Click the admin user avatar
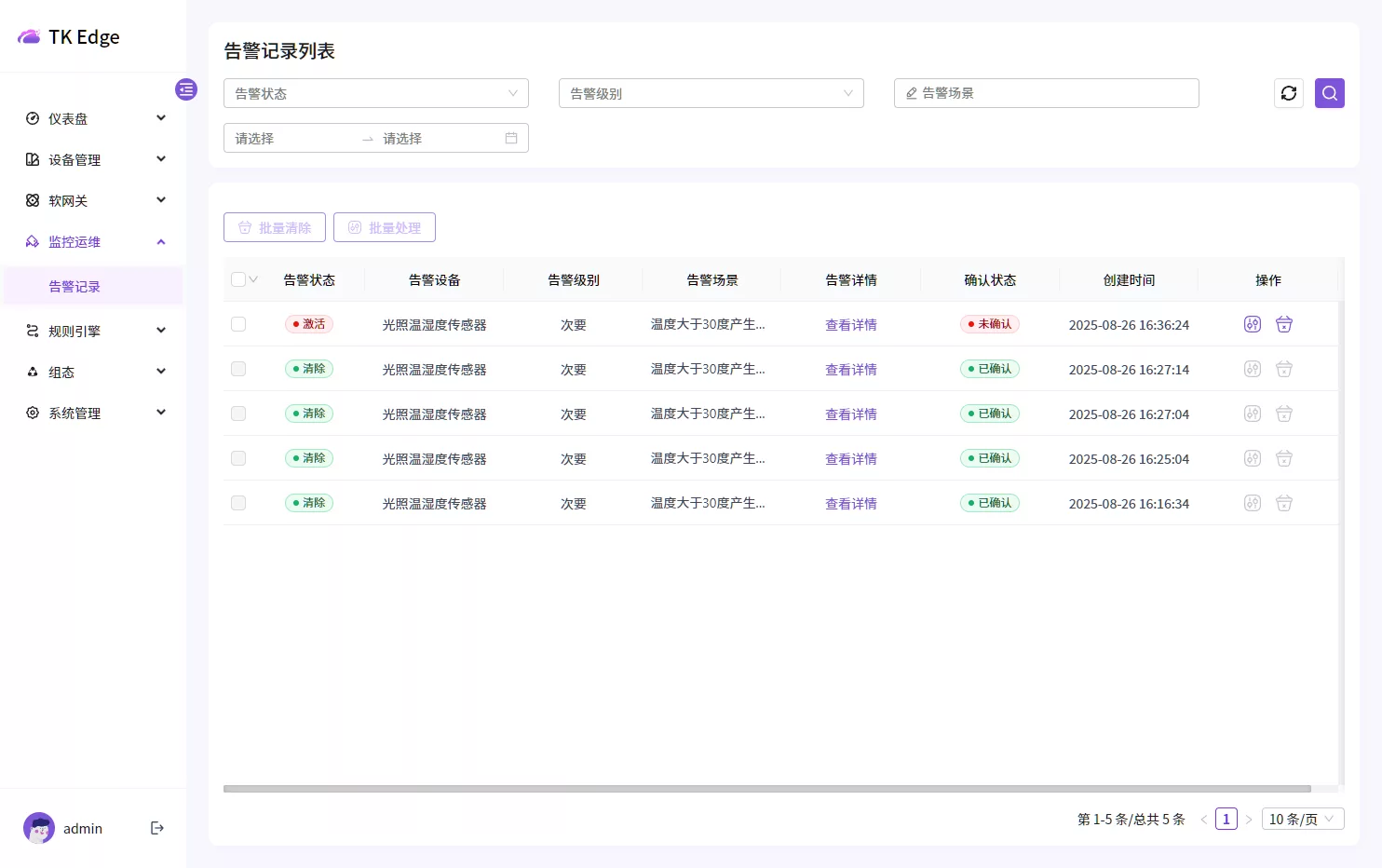1382x868 pixels. (x=39, y=828)
